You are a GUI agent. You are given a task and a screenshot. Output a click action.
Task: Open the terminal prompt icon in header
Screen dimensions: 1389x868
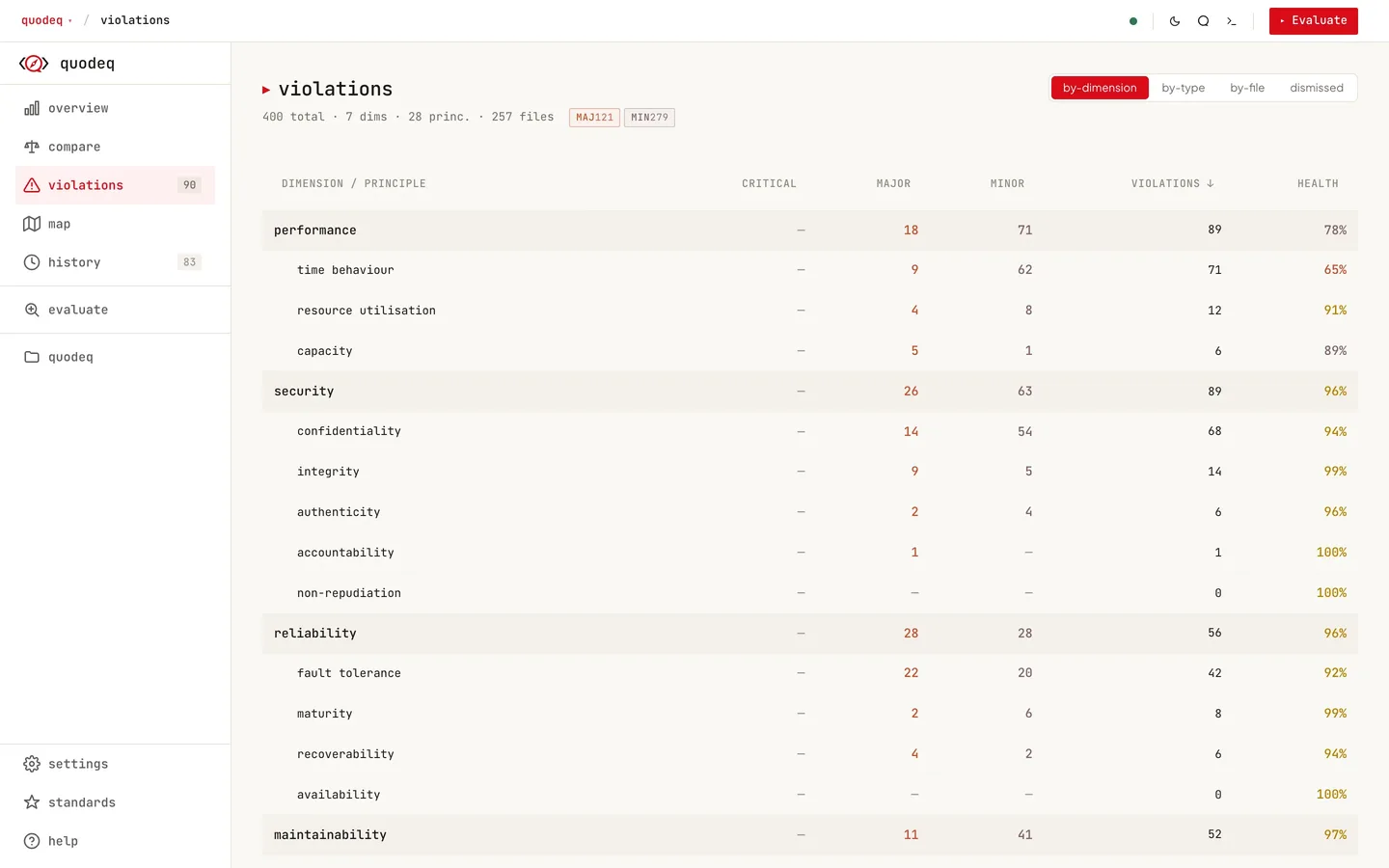coord(1232,21)
